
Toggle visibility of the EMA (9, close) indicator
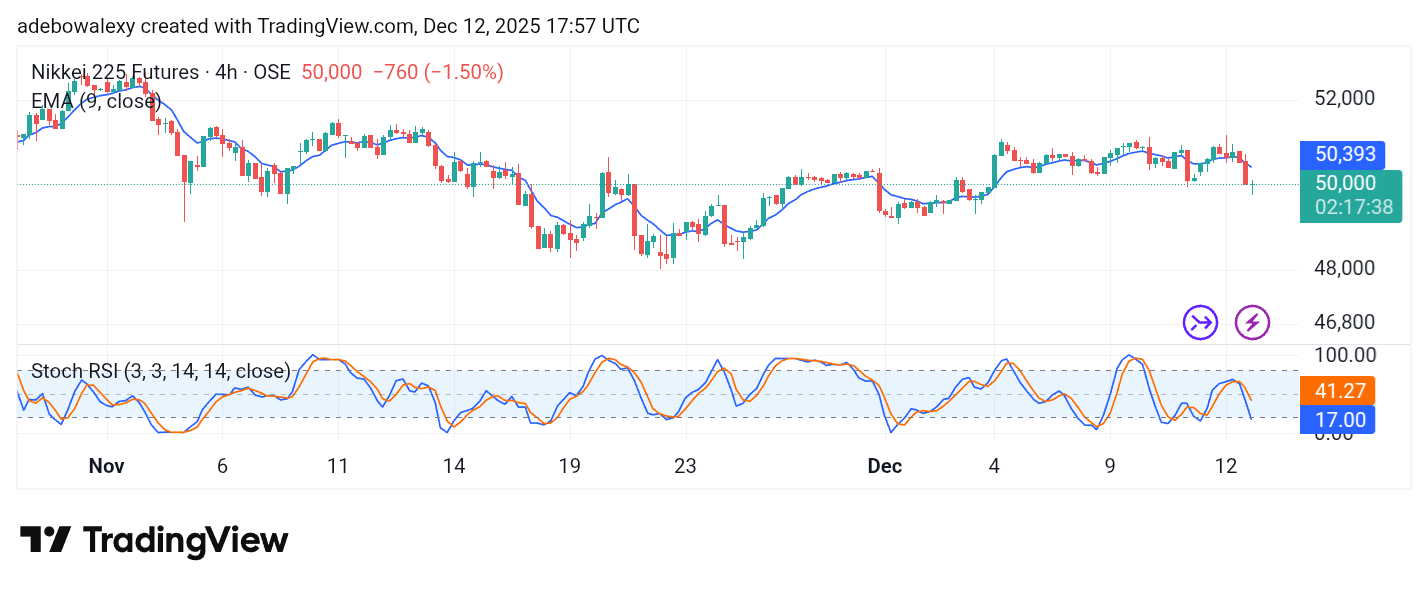(95, 101)
